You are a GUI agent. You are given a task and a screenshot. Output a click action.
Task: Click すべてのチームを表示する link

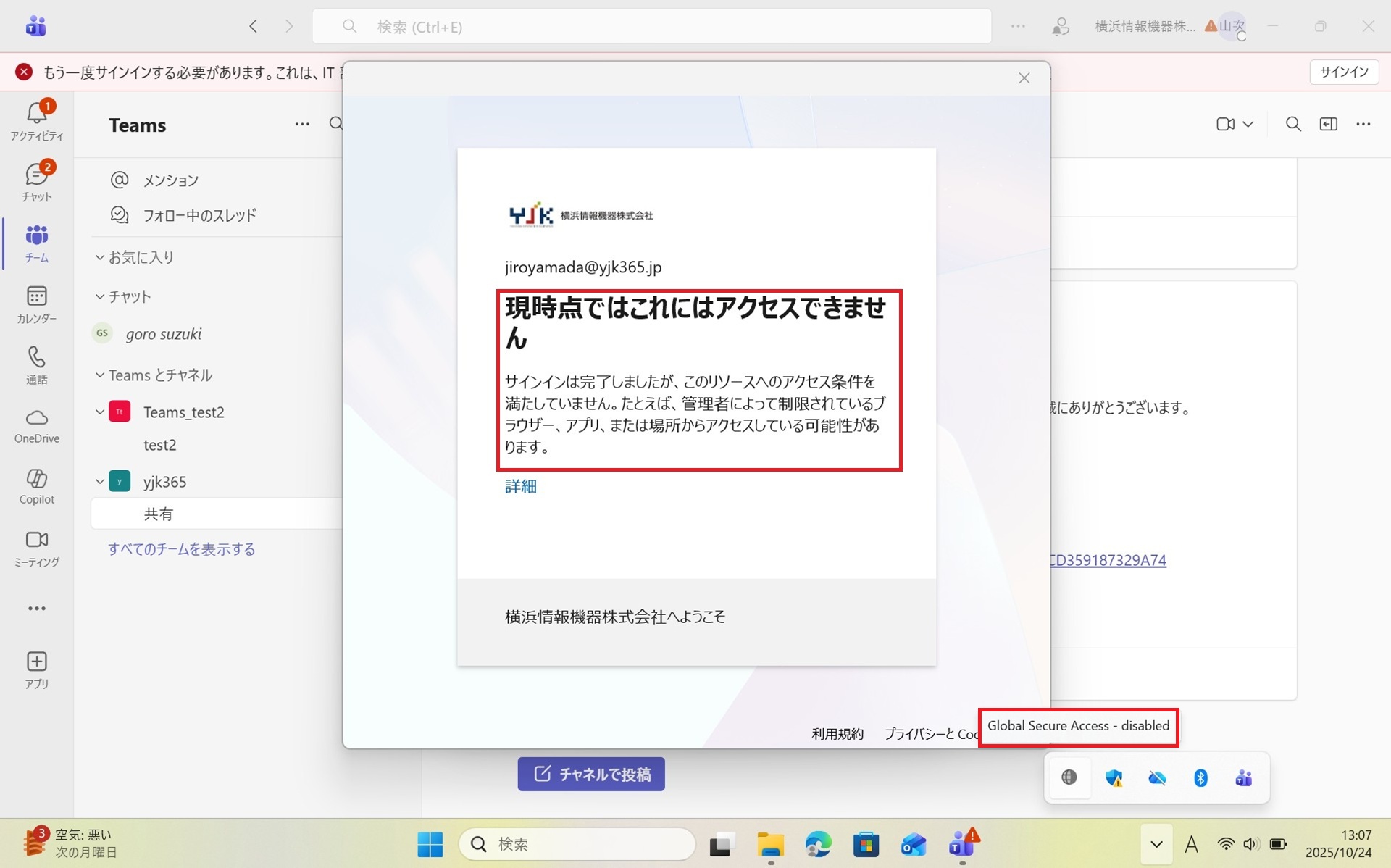tap(181, 549)
